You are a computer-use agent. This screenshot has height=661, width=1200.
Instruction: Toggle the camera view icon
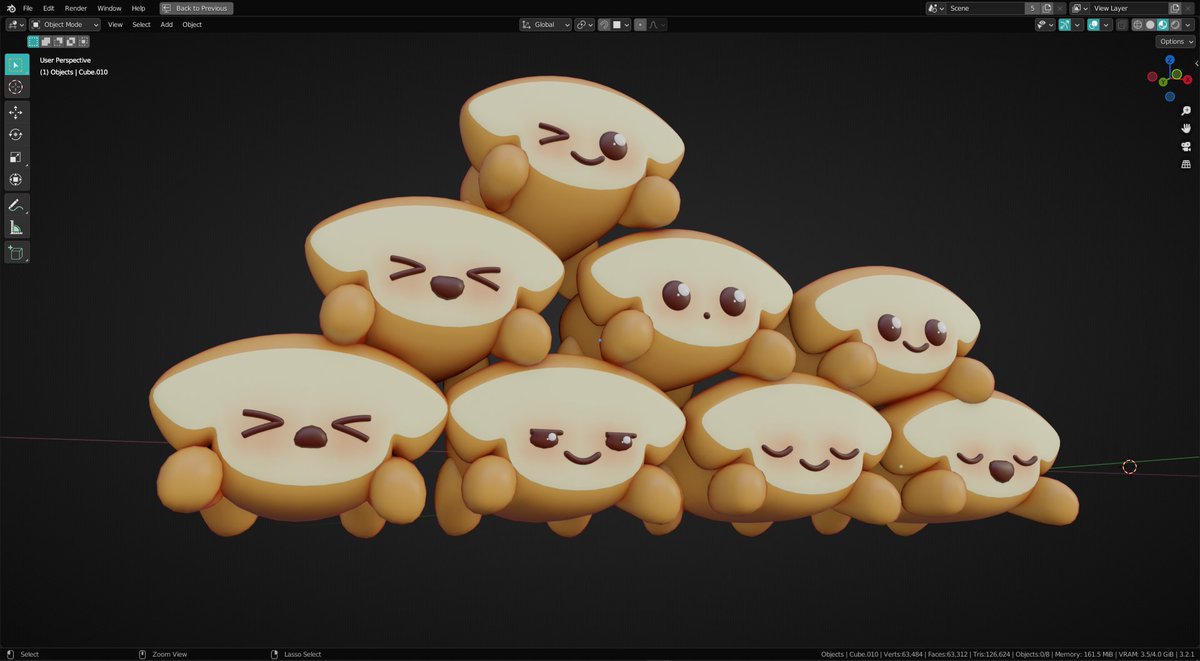pyautogui.click(x=1186, y=146)
